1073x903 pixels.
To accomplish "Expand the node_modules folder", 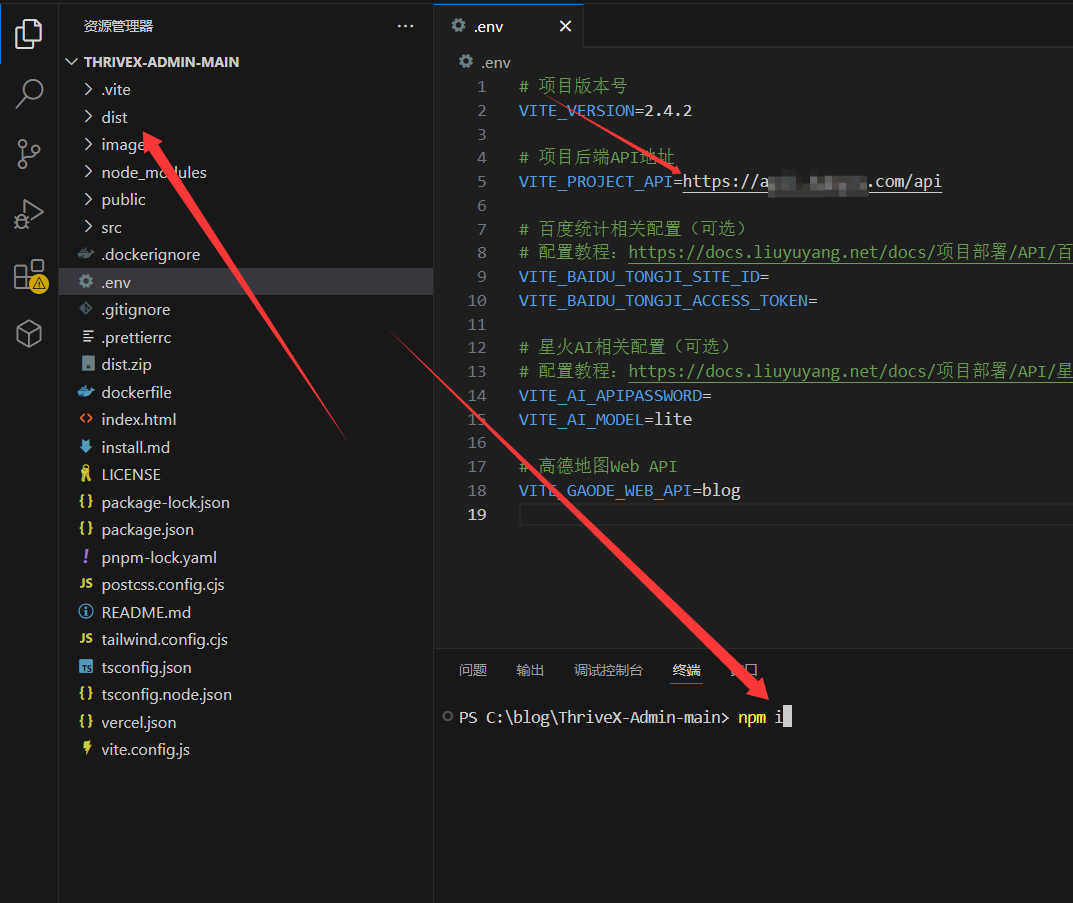I will (x=88, y=172).
